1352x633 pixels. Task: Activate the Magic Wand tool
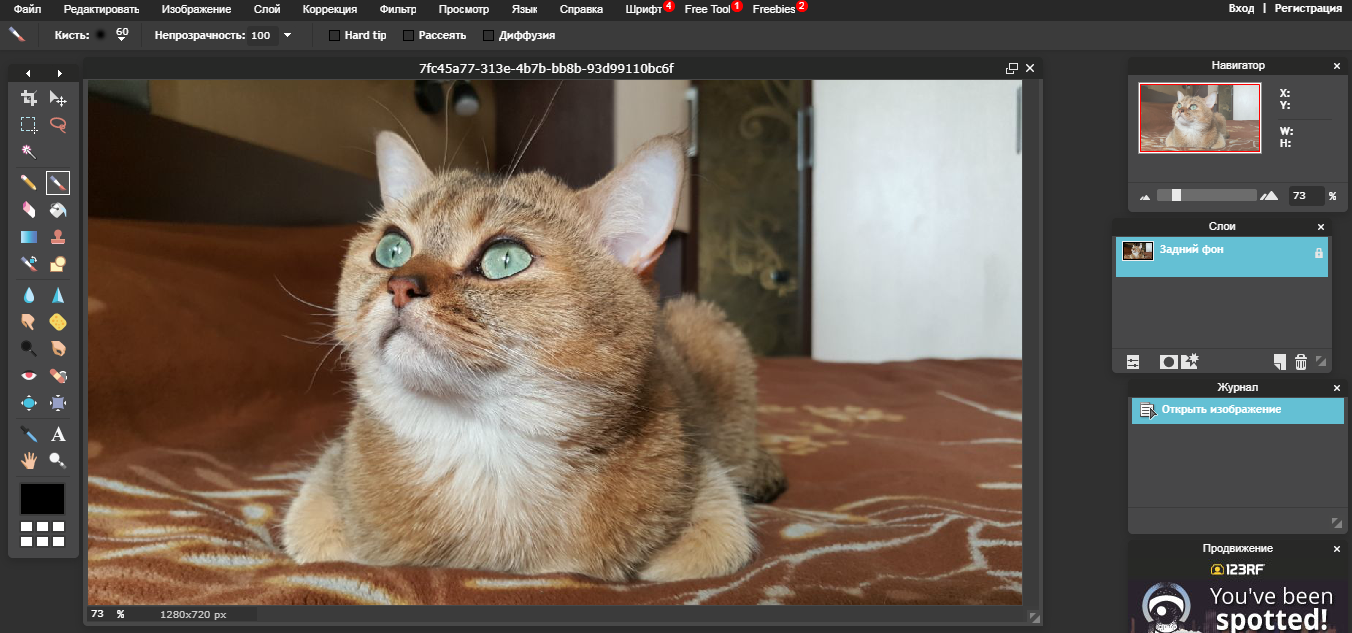coord(29,151)
